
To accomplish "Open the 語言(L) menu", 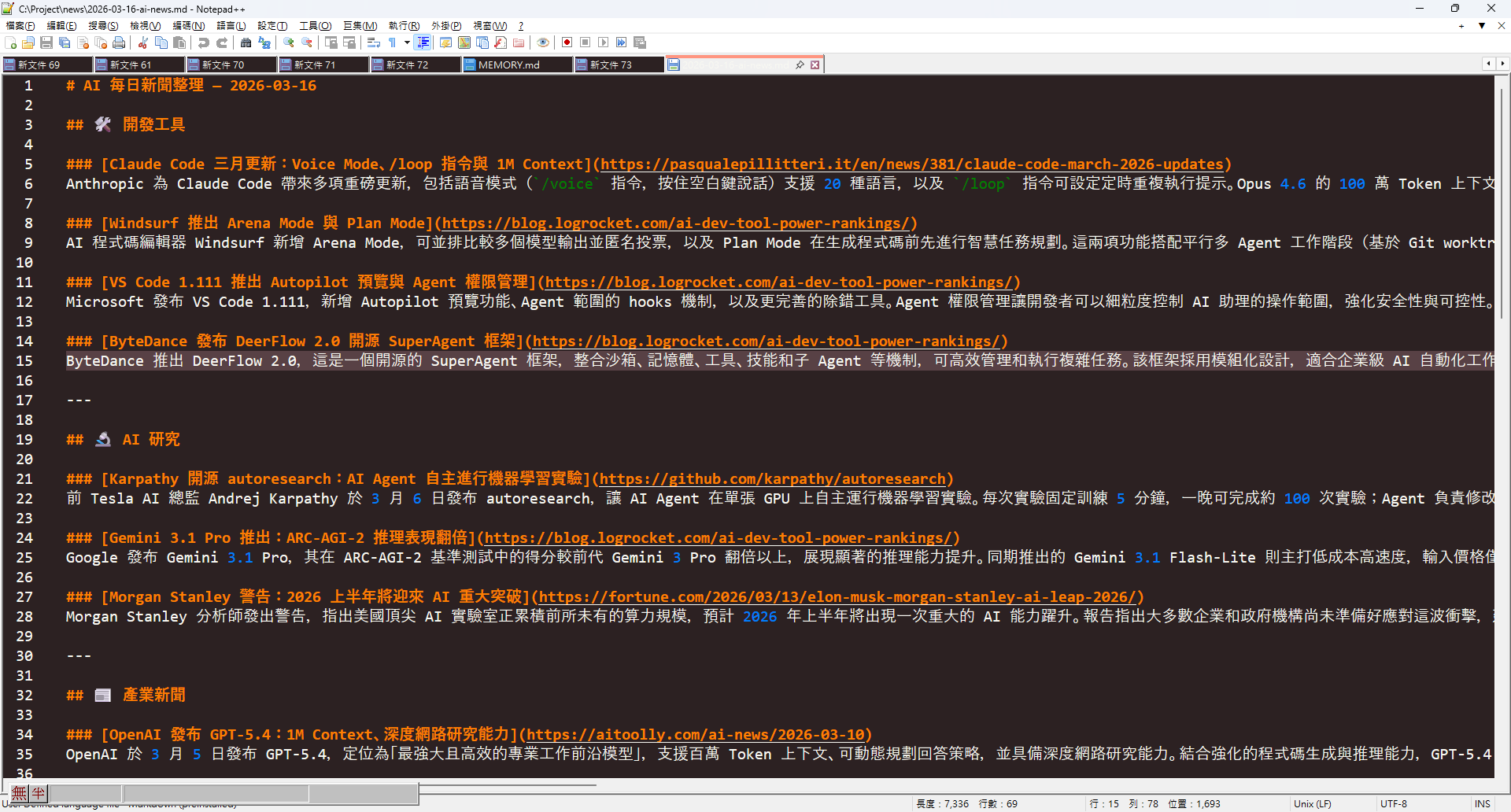I will [231, 26].
